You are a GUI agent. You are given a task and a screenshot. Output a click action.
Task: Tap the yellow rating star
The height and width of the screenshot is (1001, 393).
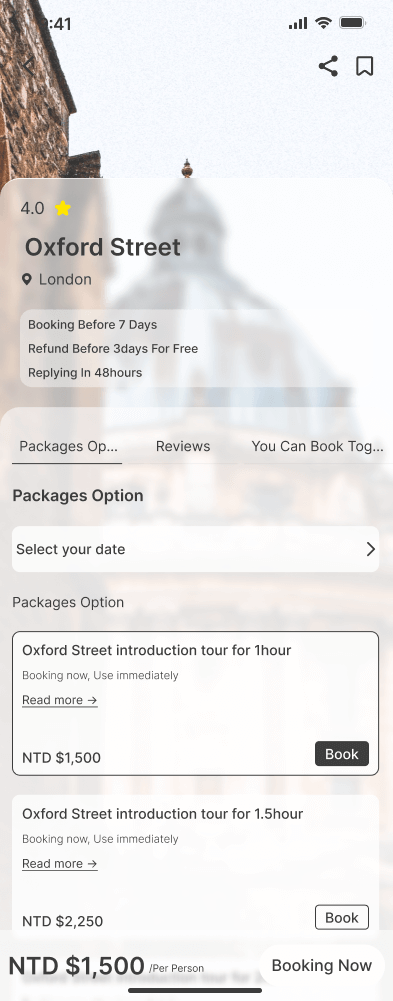click(x=63, y=208)
